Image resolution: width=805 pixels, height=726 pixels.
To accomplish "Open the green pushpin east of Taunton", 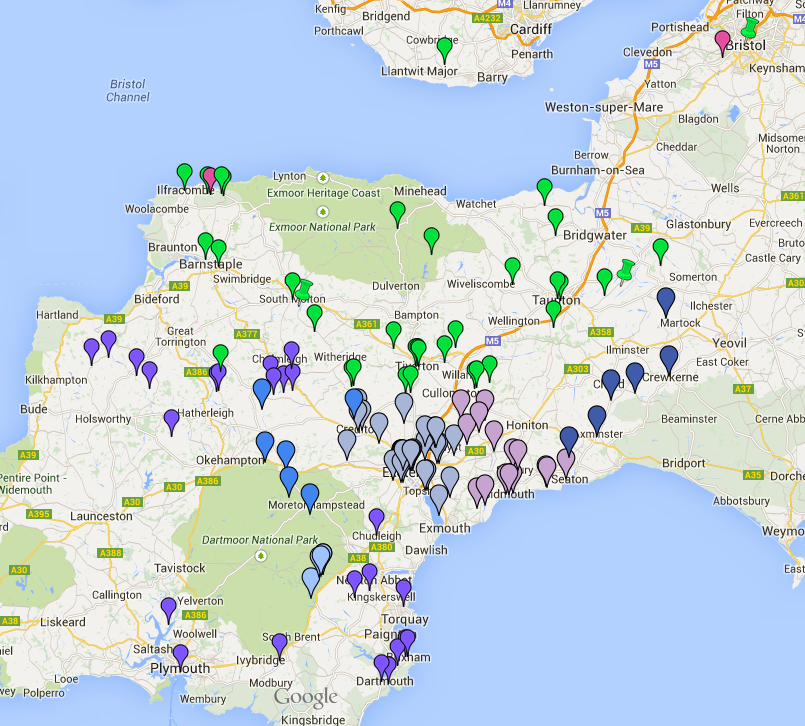I will 626,269.
